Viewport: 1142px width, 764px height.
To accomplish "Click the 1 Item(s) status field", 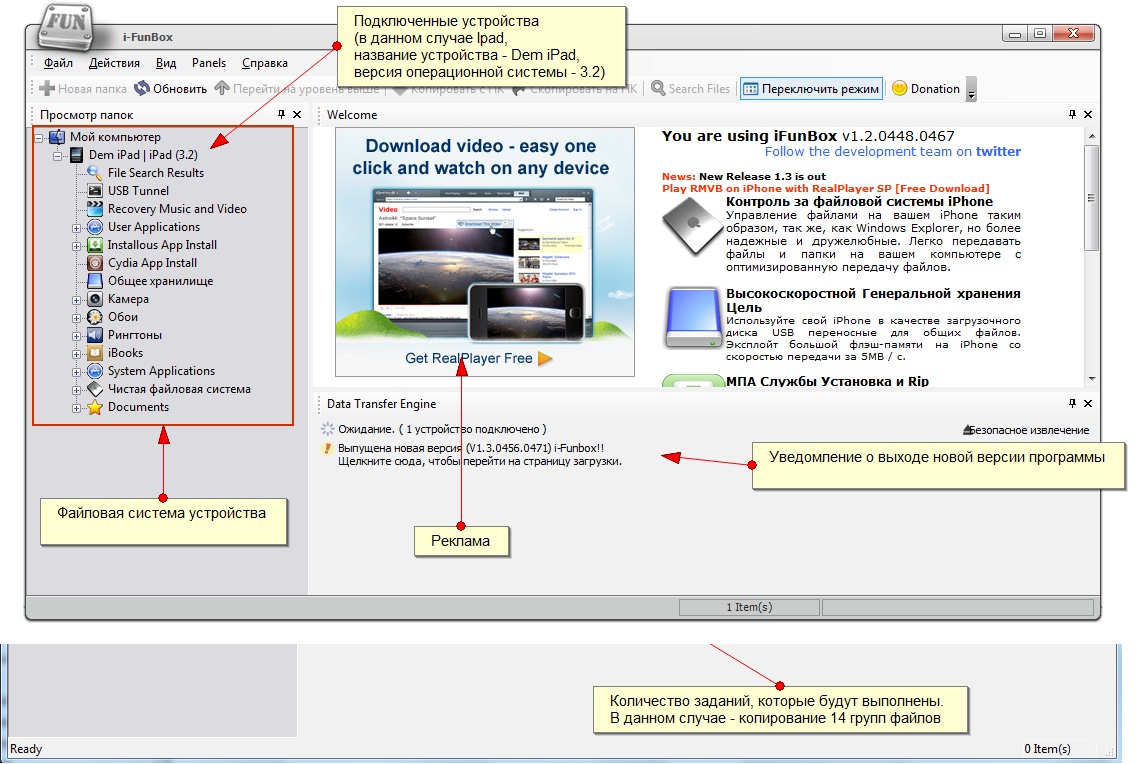I will pos(749,607).
